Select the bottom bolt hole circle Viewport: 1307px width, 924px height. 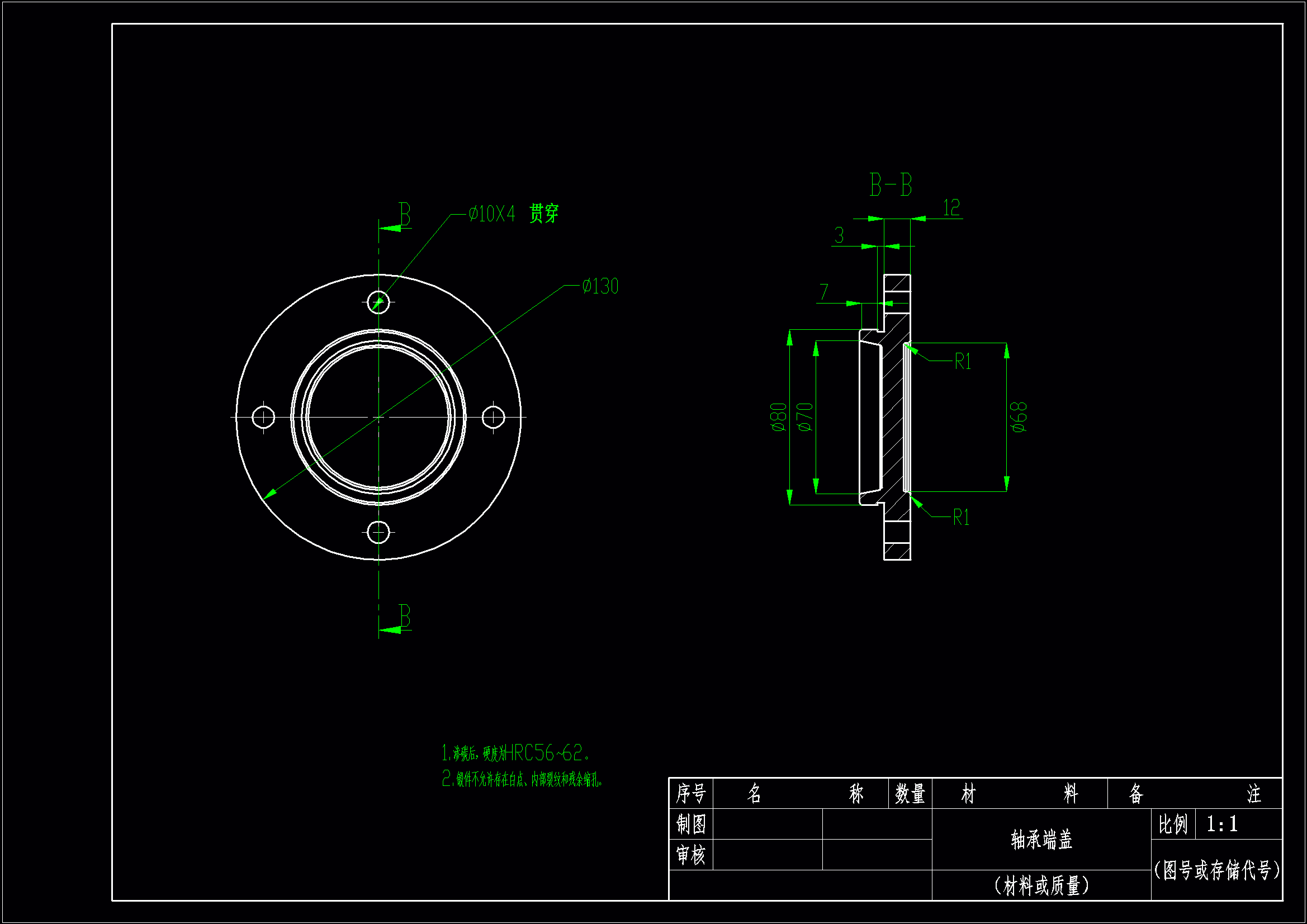click(378, 533)
